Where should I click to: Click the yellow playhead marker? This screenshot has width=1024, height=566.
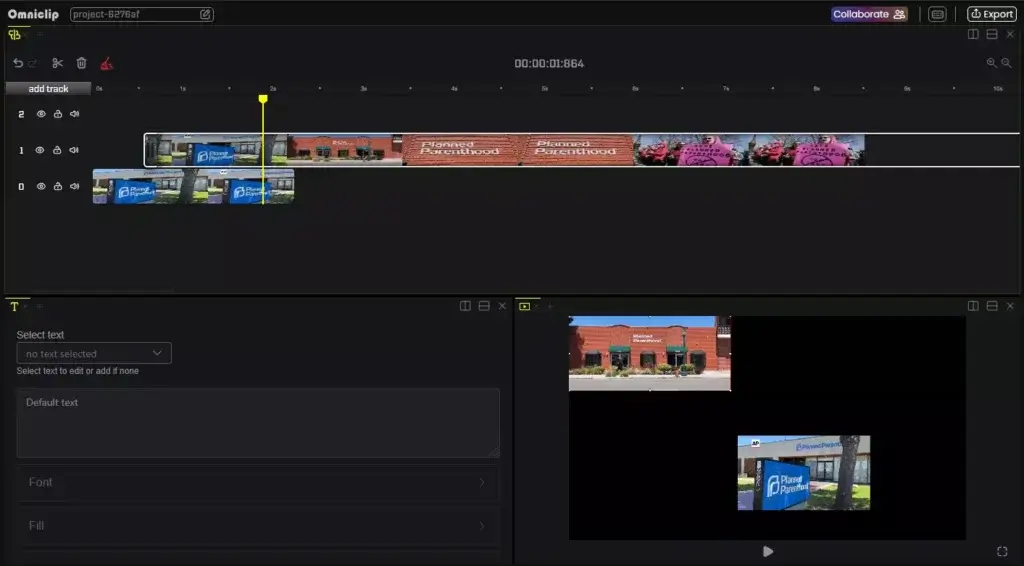(263, 99)
